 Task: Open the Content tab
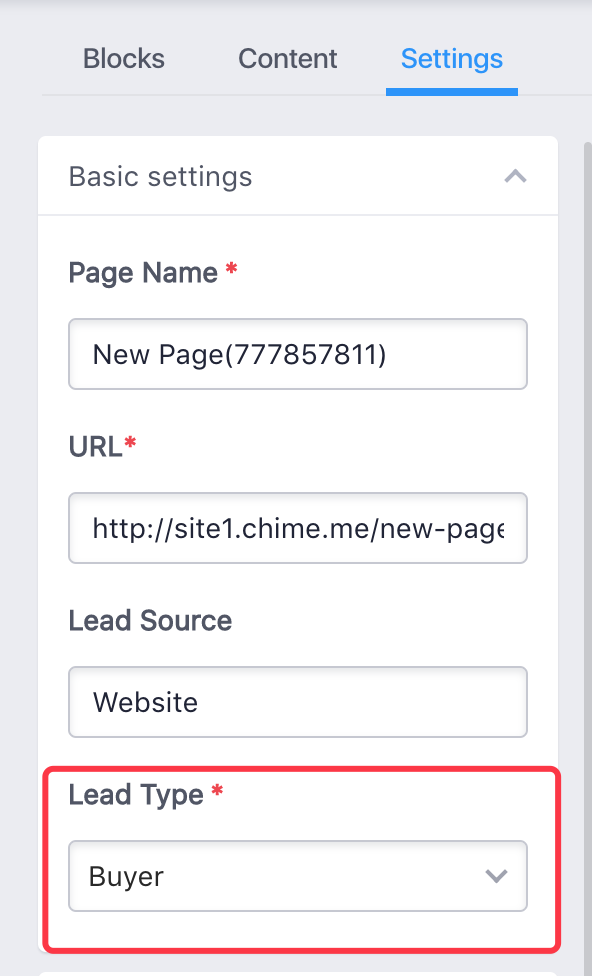(x=288, y=59)
